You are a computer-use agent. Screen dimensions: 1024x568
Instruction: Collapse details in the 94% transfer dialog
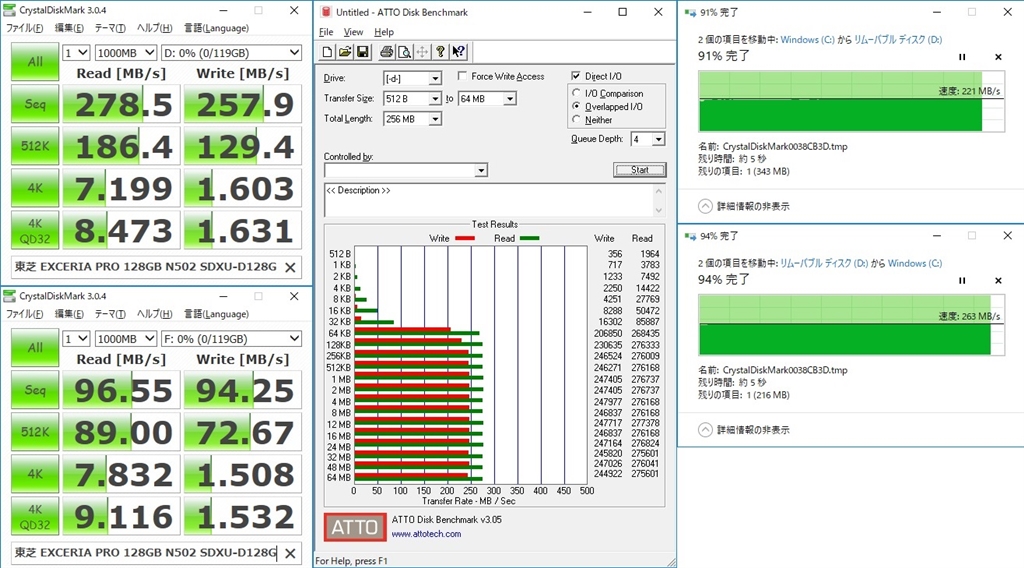point(705,430)
